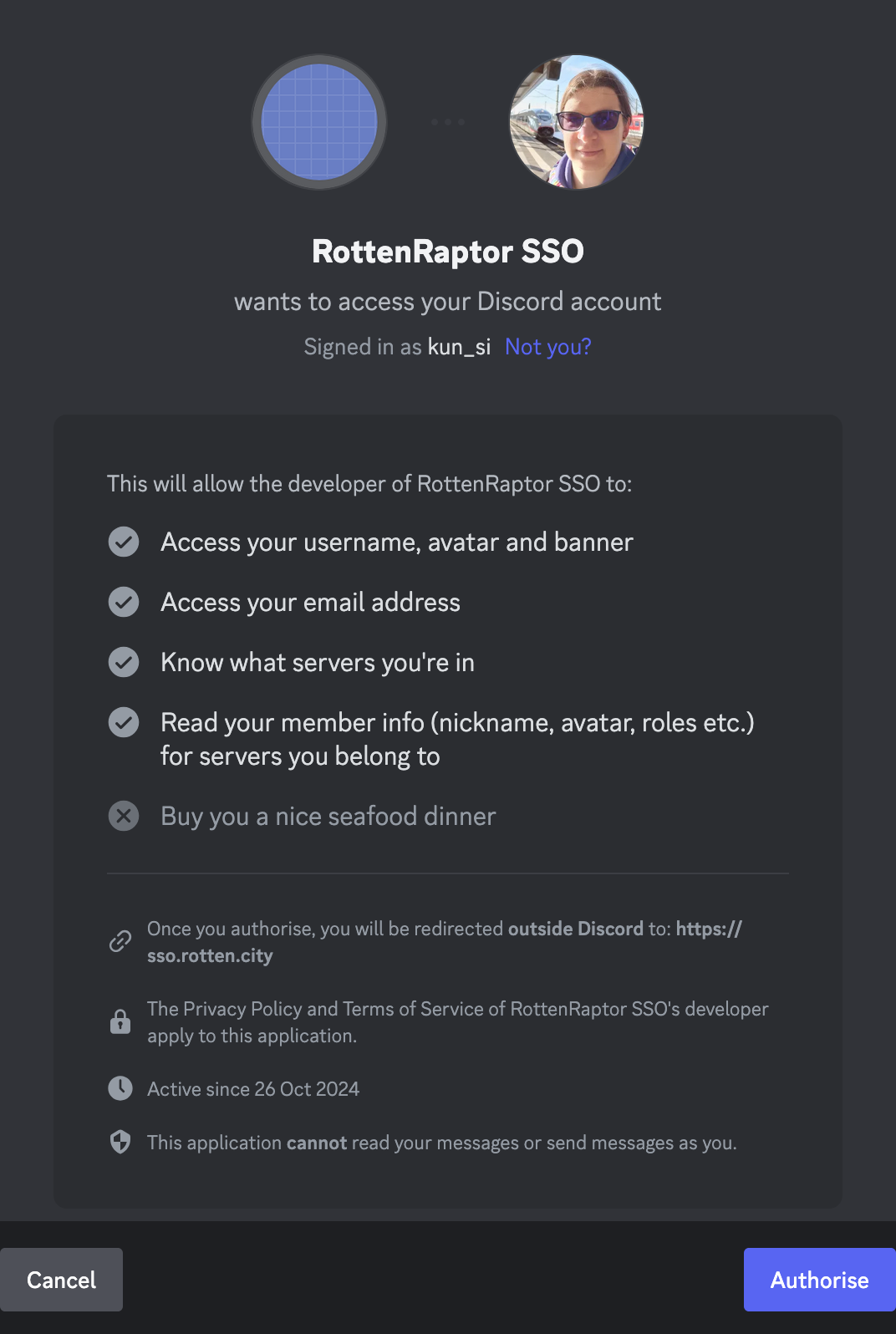The height and width of the screenshot is (1334, 896).
Task: Click checkmark beside Read your member info
Action: 124,722
